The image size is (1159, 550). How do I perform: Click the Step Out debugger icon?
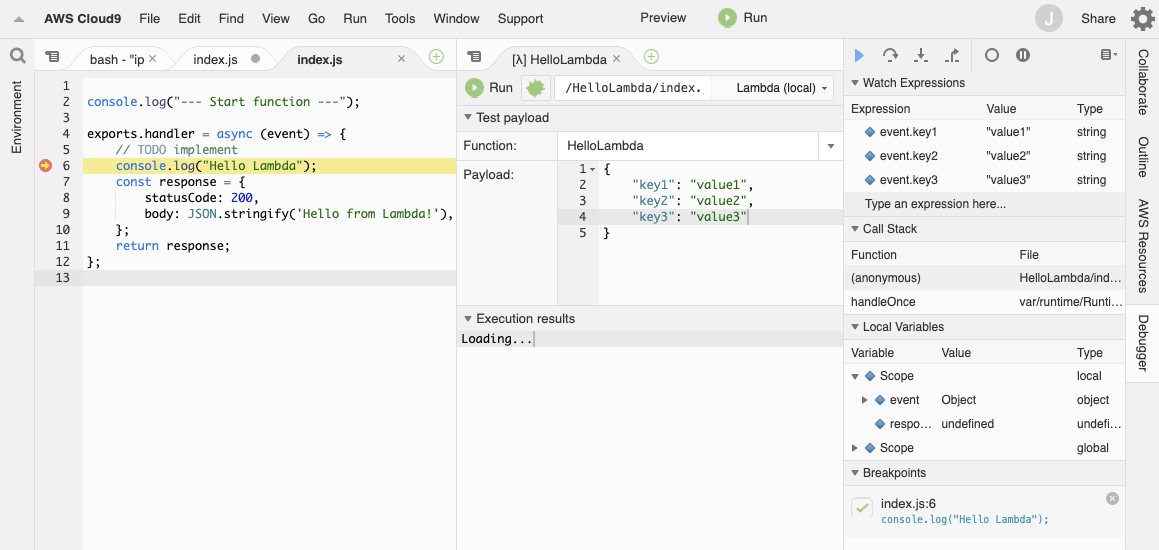[952, 55]
